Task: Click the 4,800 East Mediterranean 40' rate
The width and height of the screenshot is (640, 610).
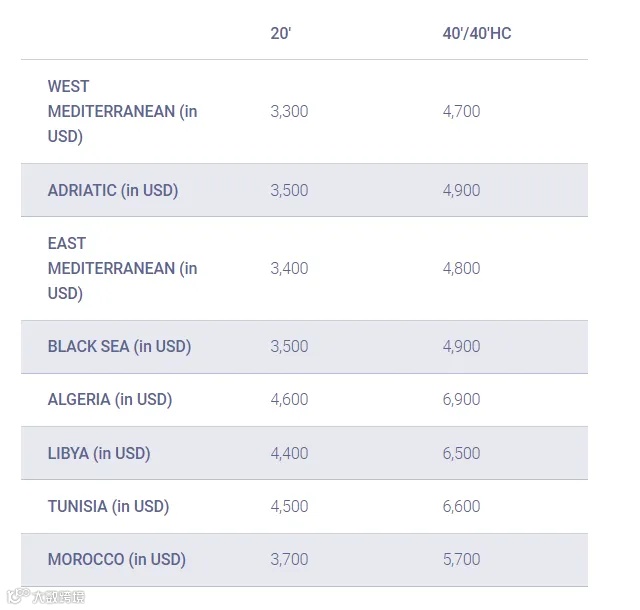Action: click(x=461, y=268)
